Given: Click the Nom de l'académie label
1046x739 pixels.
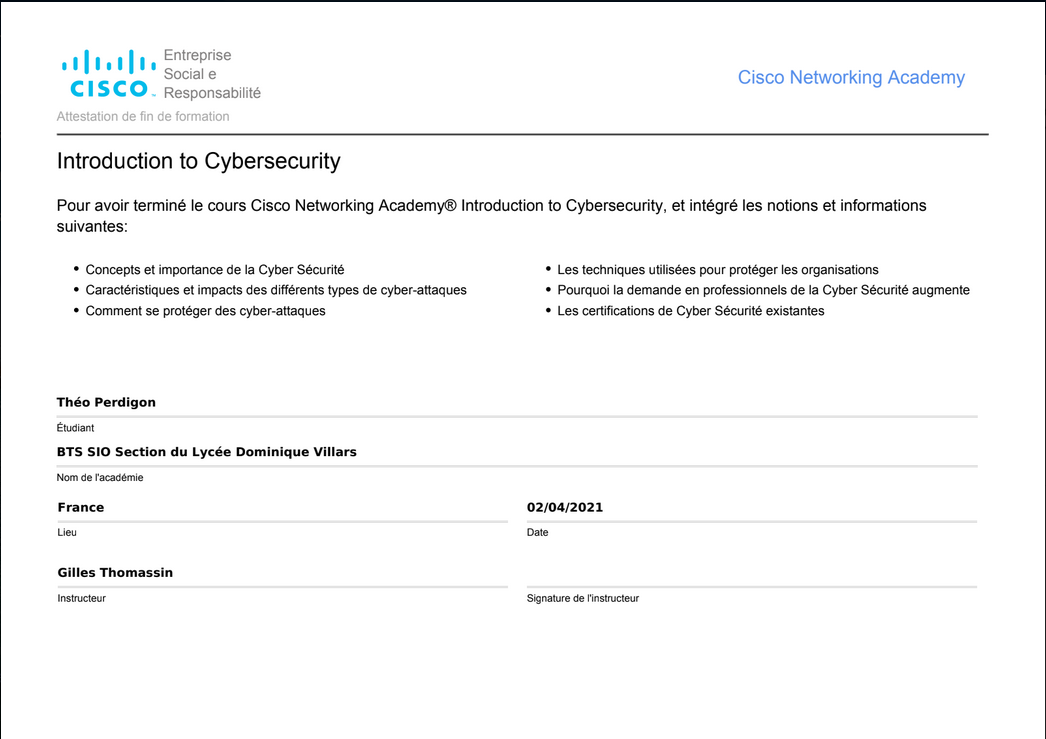Looking at the screenshot, I should (100, 478).
